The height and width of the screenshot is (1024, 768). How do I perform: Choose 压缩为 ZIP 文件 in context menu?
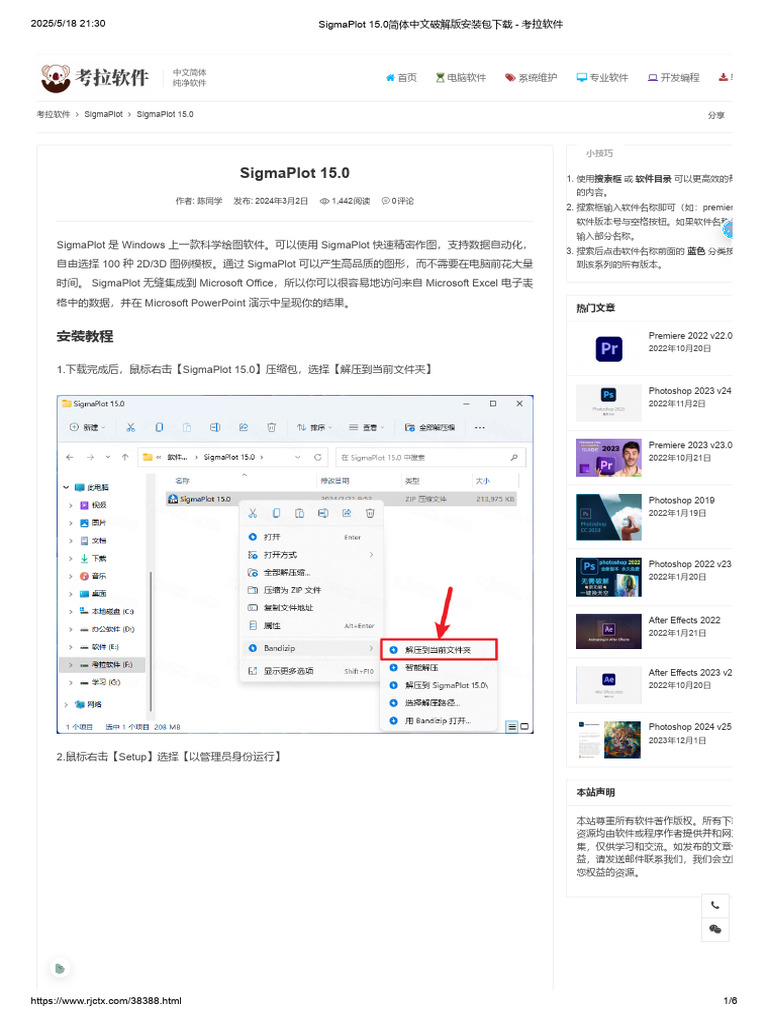point(310,590)
